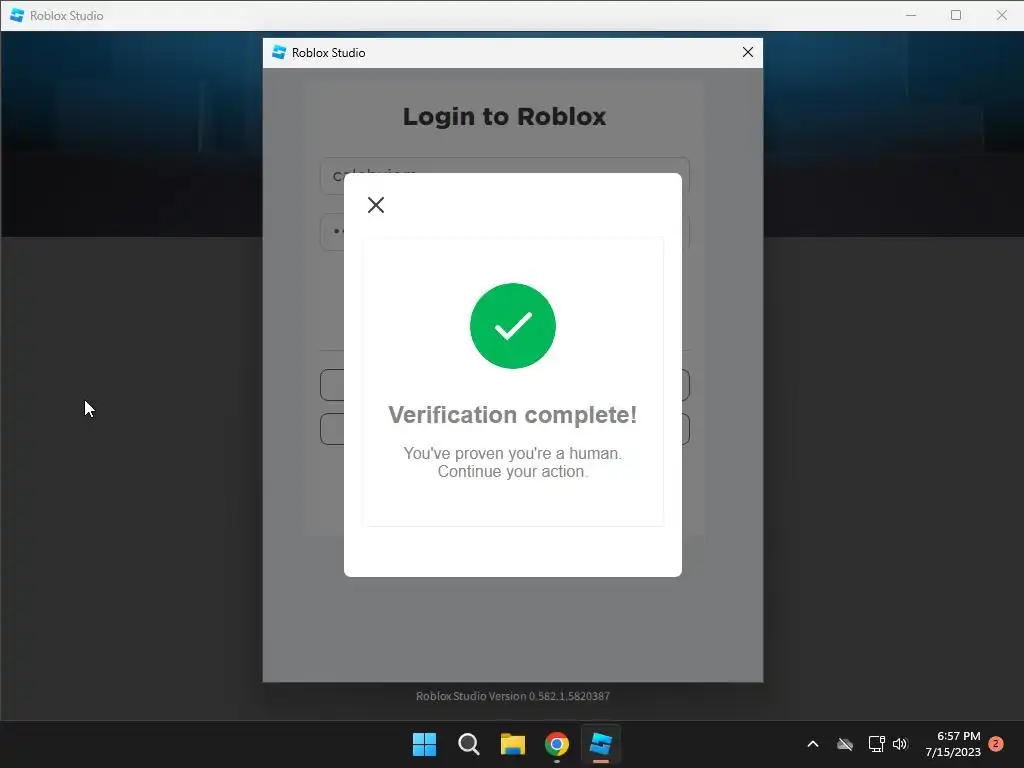The image size is (1024, 768).
Task: Click the Roblox Studio Version text
Action: click(x=513, y=696)
